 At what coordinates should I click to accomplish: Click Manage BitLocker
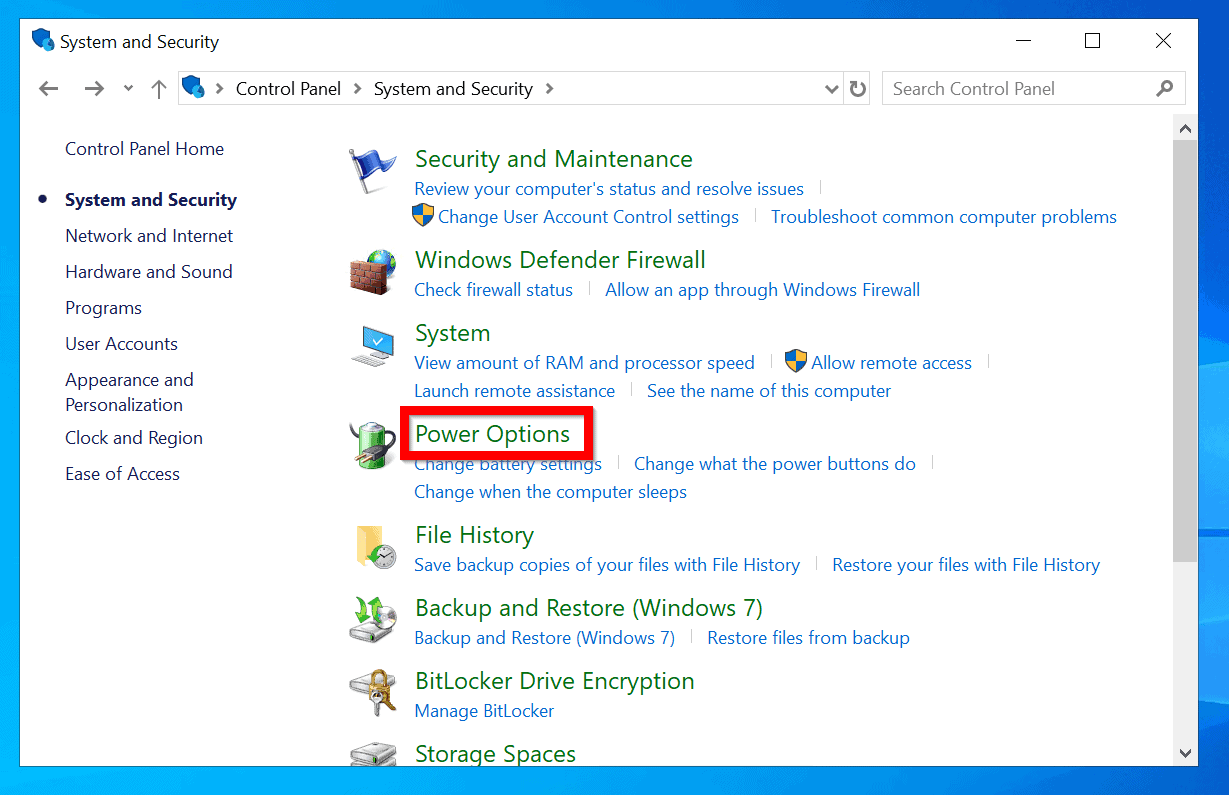click(x=484, y=711)
